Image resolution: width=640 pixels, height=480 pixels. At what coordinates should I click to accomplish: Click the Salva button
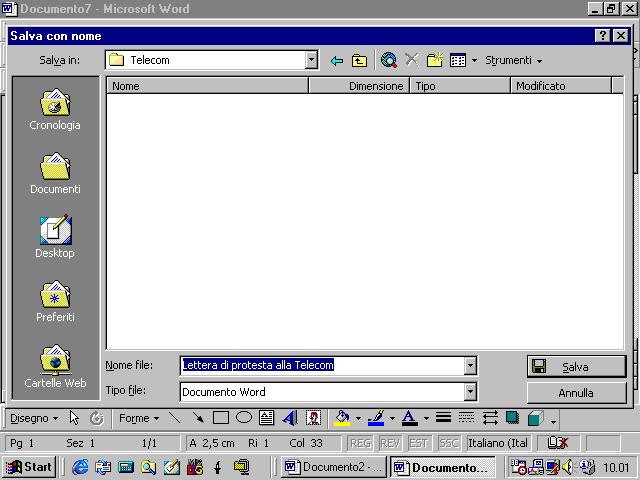tap(576, 367)
